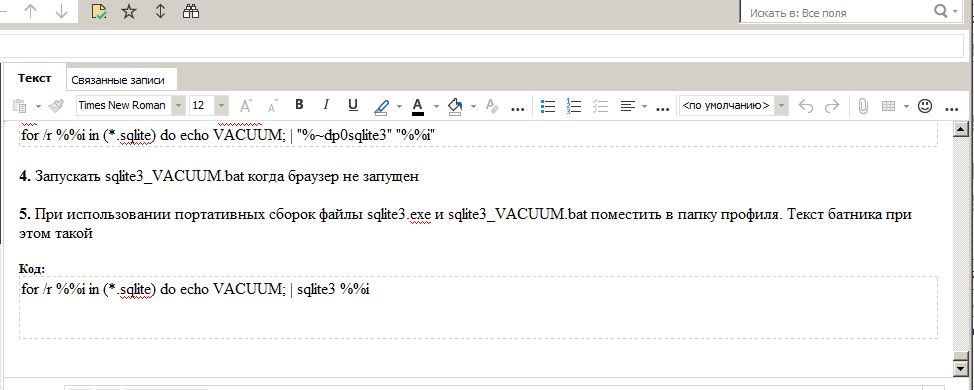Screen dimensions: 974x390
Task: Open the search options dropdown arrow
Action: pyautogui.click(x=955, y=12)
